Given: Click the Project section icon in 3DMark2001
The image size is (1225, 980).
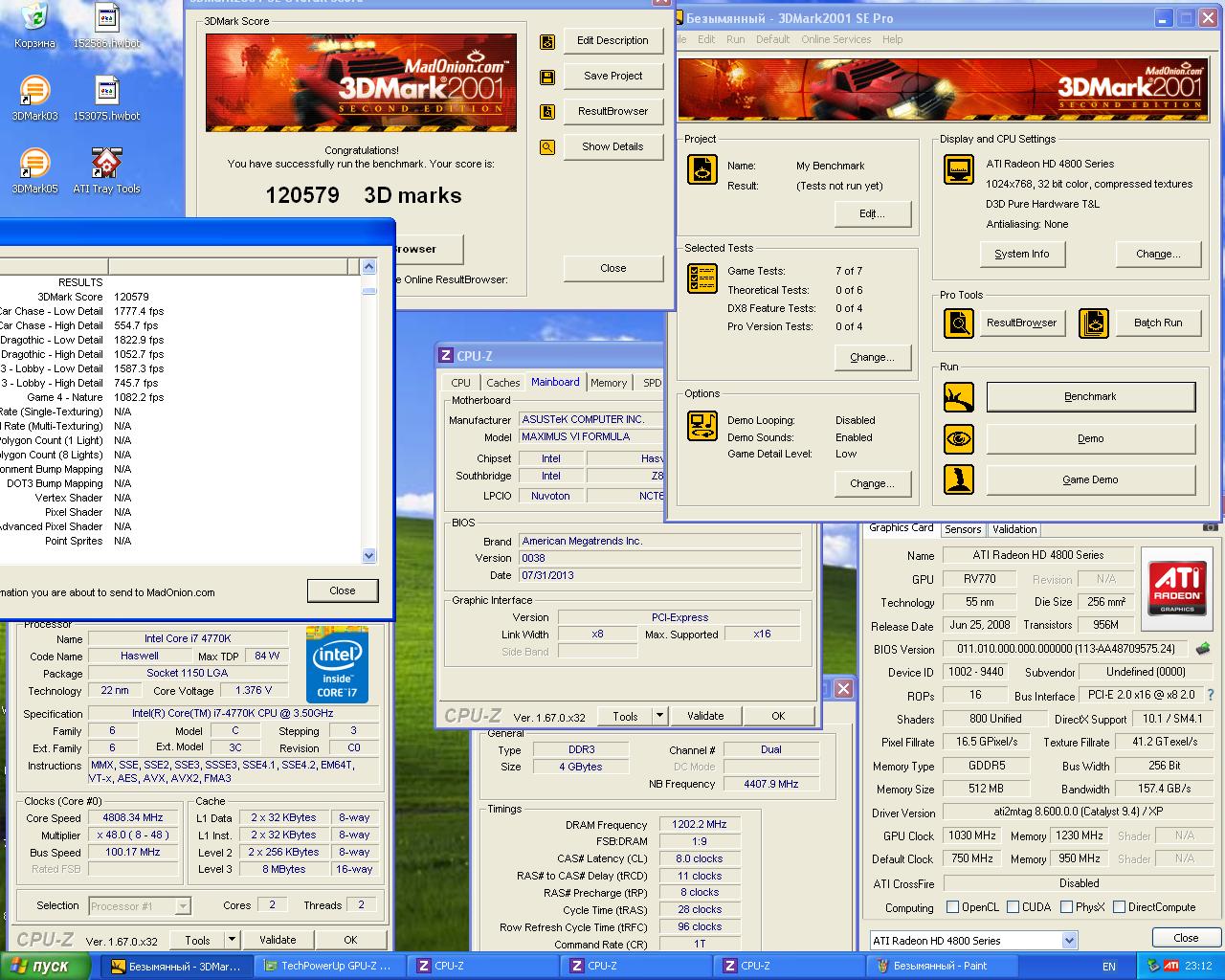Looking at the screenshot, I should (x=702, y=169).
